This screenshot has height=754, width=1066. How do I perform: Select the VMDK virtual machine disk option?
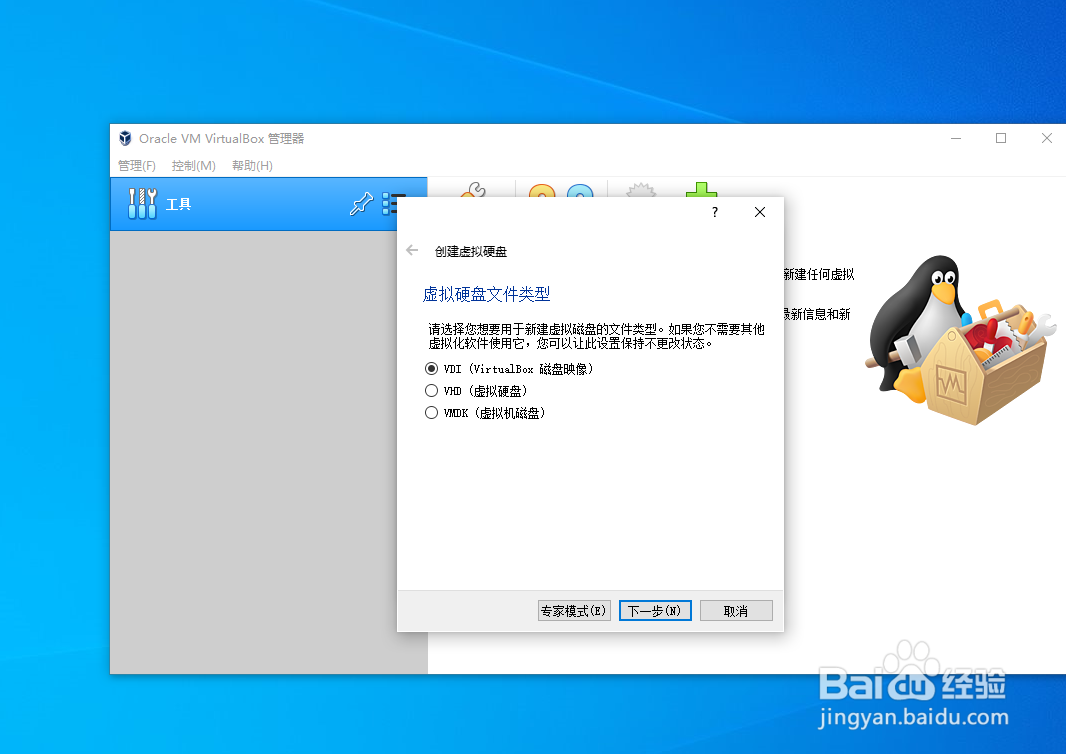tap(485, 413)
